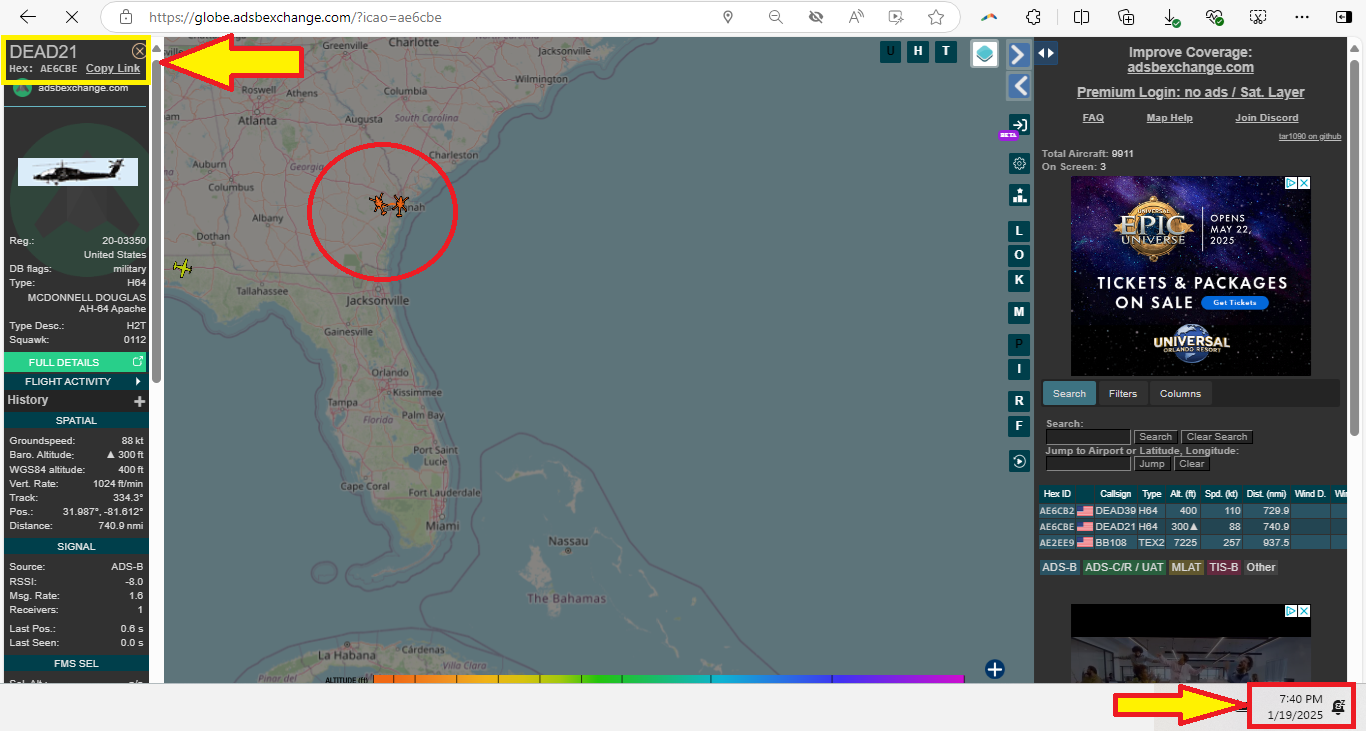
Task: Add page to favorites star icon
Action: tap(936, 17)
